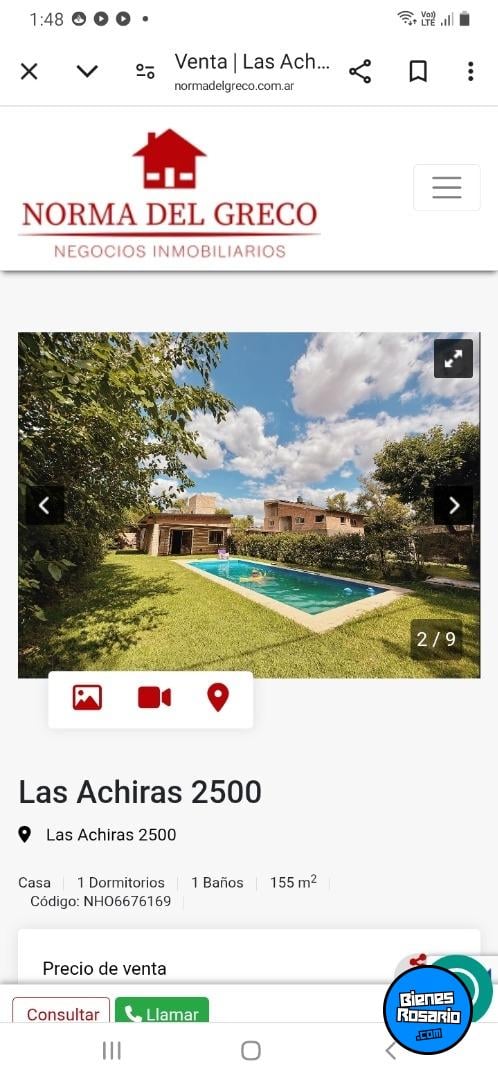Close the browser custom tab
Viewport: 498px width, 1080px height.
tap(29, 71)
